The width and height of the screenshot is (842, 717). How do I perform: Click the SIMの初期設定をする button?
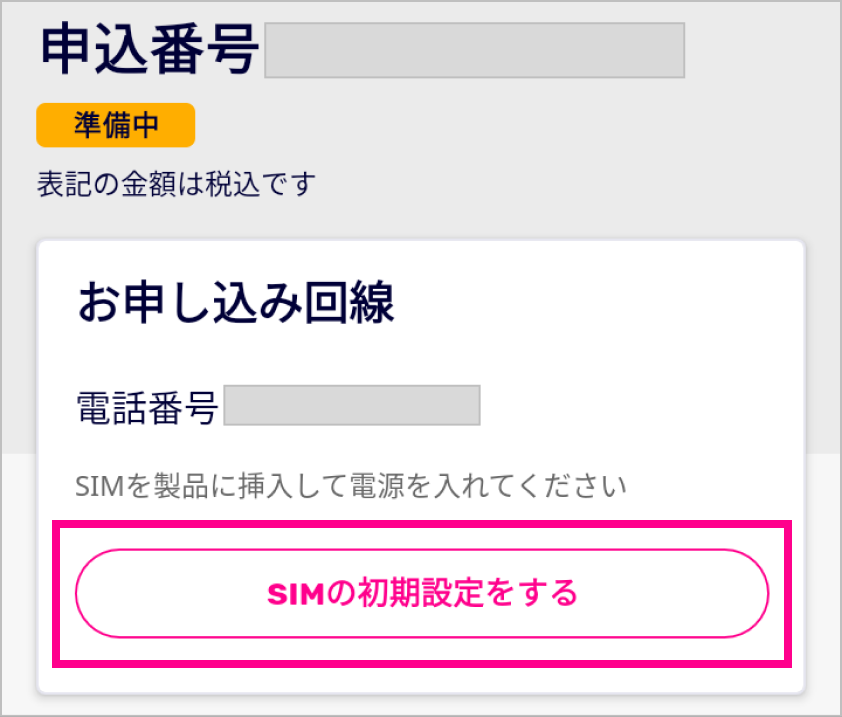tap(422, 593)
